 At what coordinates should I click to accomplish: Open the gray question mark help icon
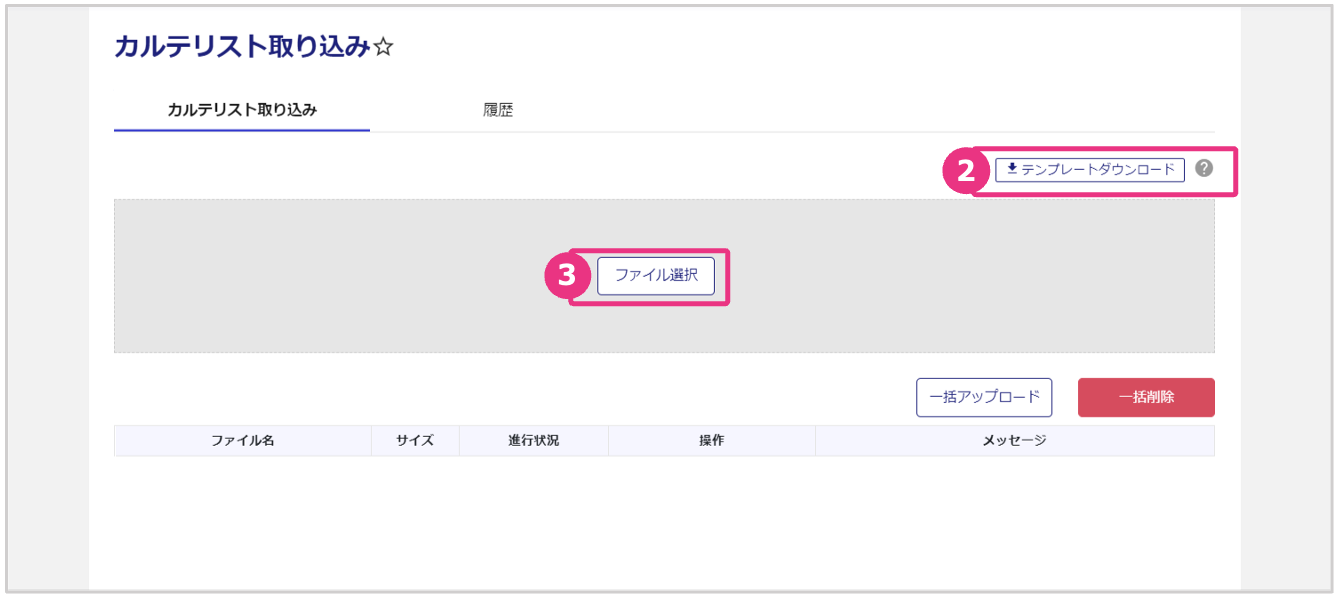click(1204, 168)
